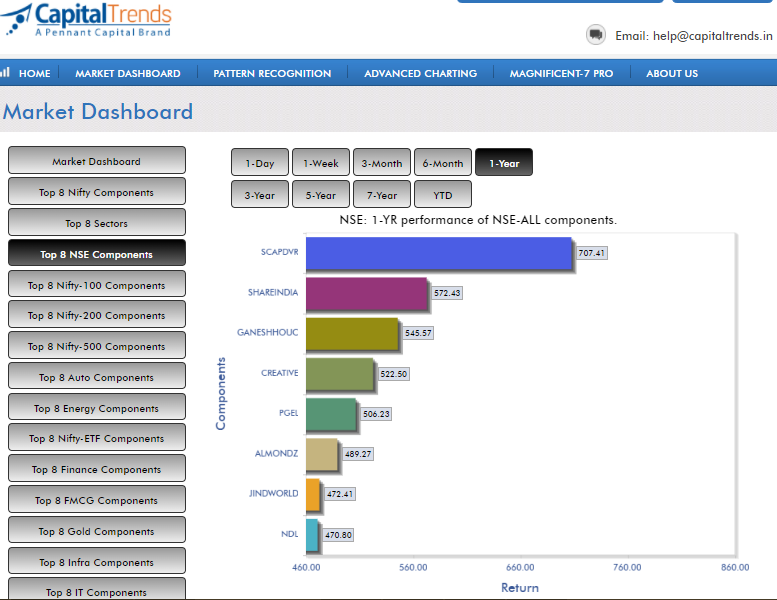Click the help@capitaltrends.in email link
777x600 pixels.
pos(713,36)
